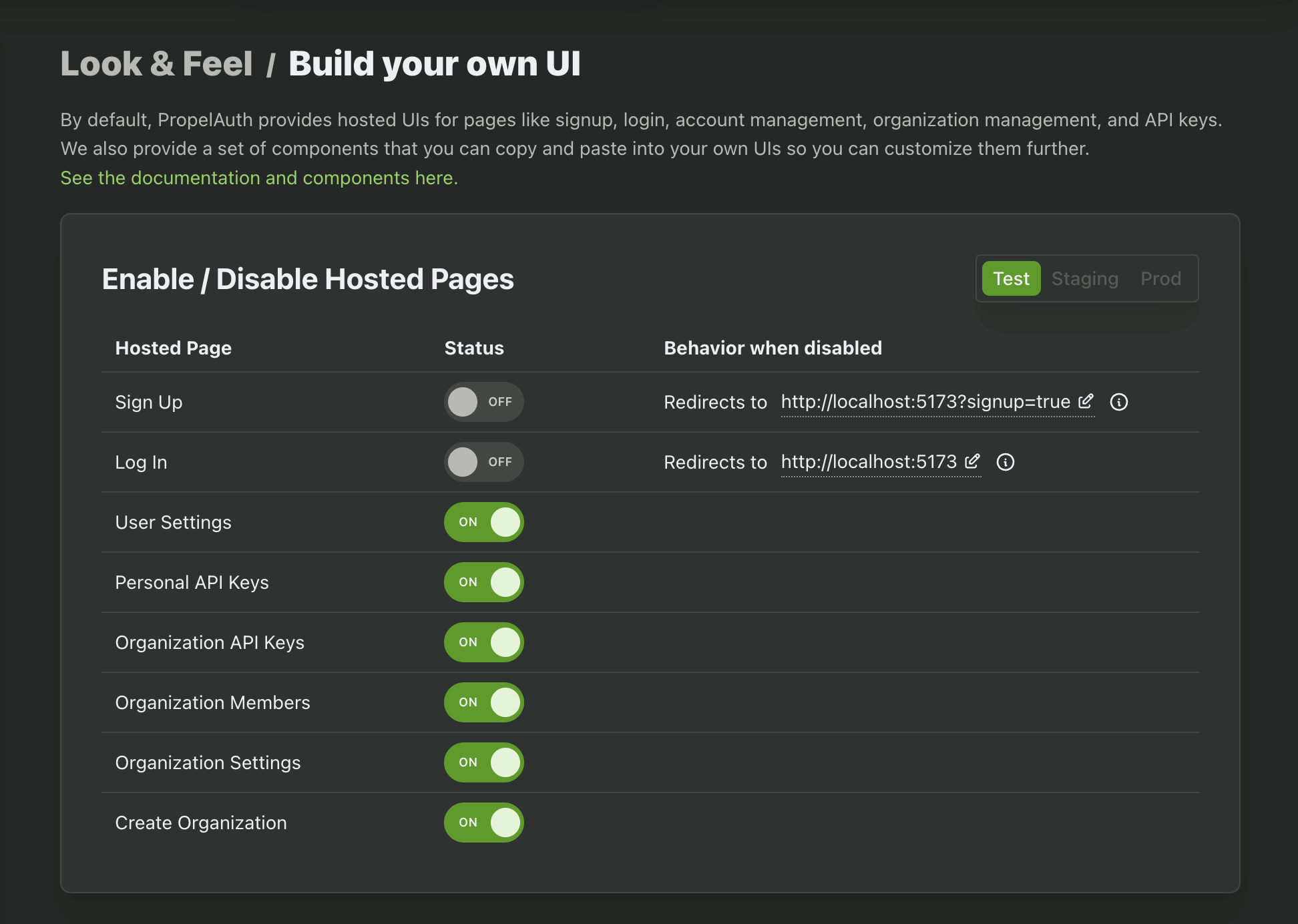Disable the Organization Members hosted page

pyautogui.click(x=483, y=702)
